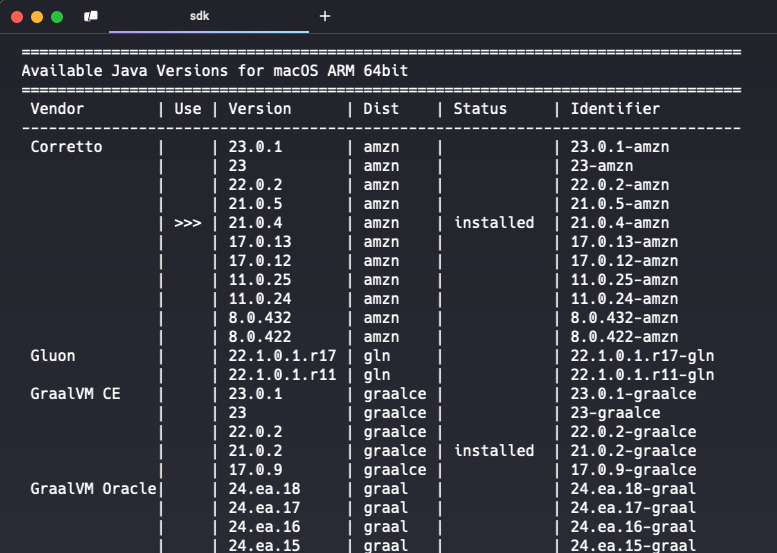
Task: Click the green fullscreen window button
Action: point(57,17)
